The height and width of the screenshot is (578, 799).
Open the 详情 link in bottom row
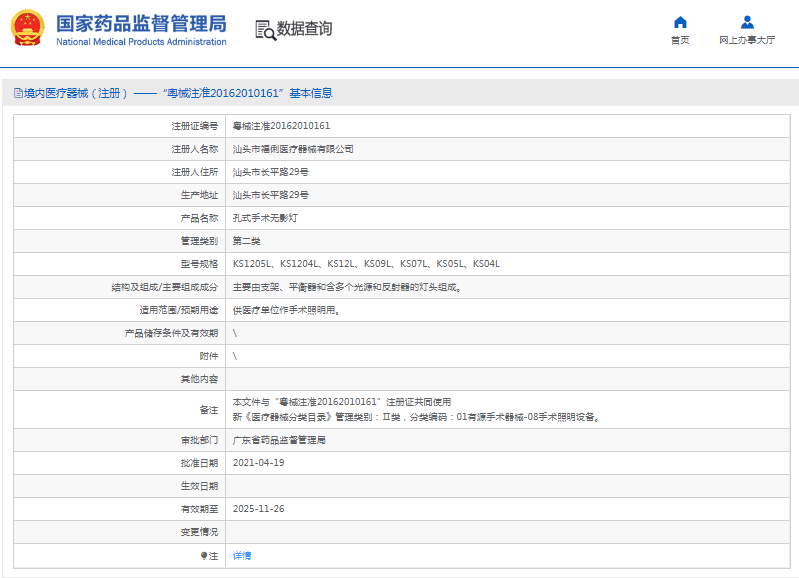[242, 555]
